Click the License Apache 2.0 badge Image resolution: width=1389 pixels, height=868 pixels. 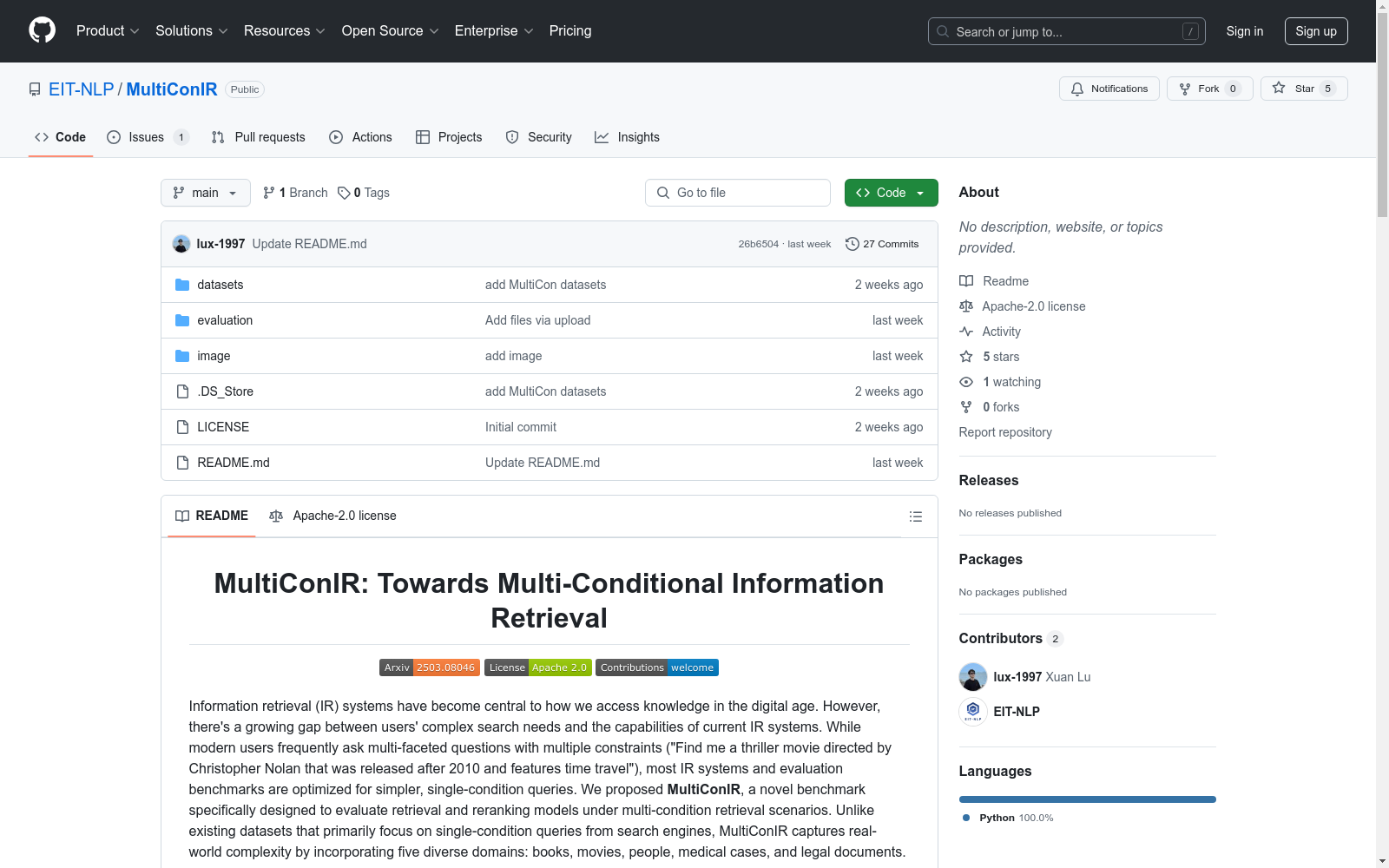[538, 667]
